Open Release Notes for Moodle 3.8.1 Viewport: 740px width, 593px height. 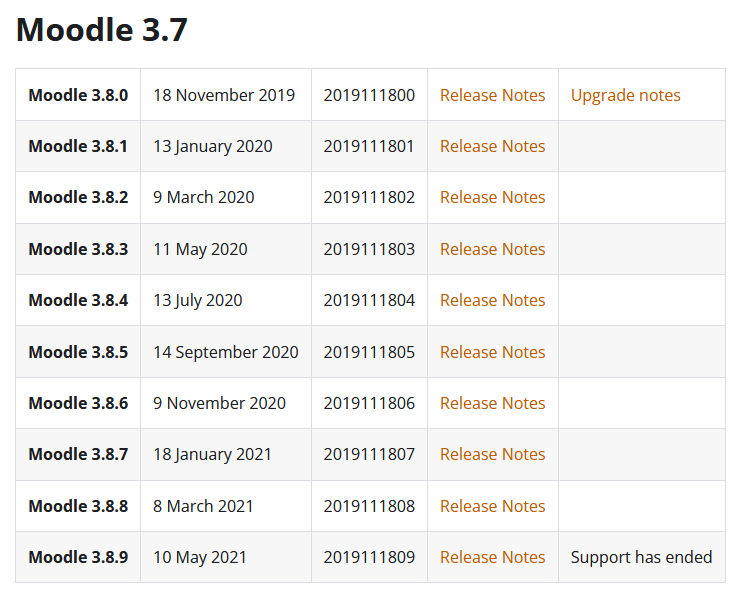(492, 146)
